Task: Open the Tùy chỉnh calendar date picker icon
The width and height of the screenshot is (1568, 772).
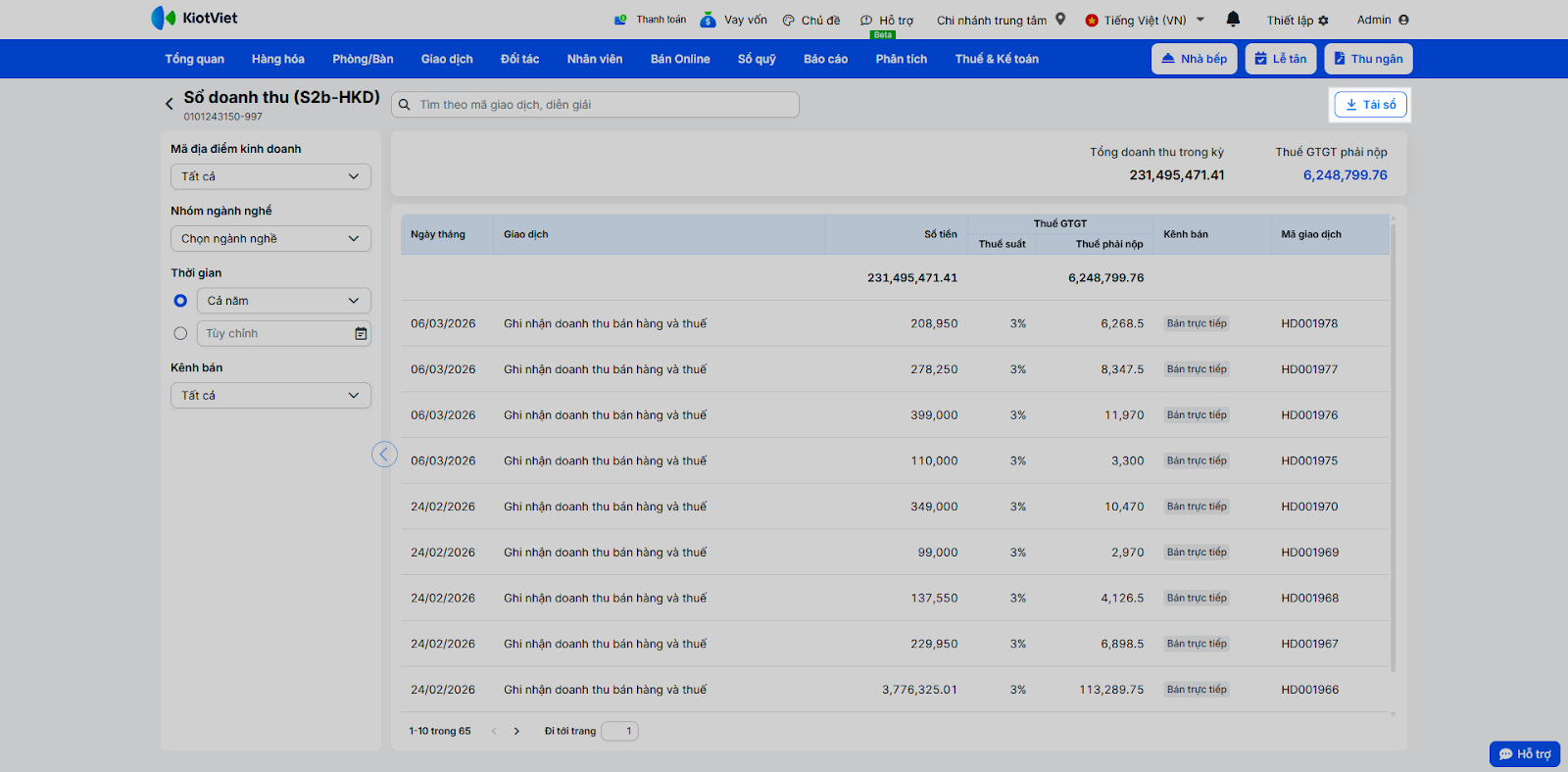Action: pos(361,334)
